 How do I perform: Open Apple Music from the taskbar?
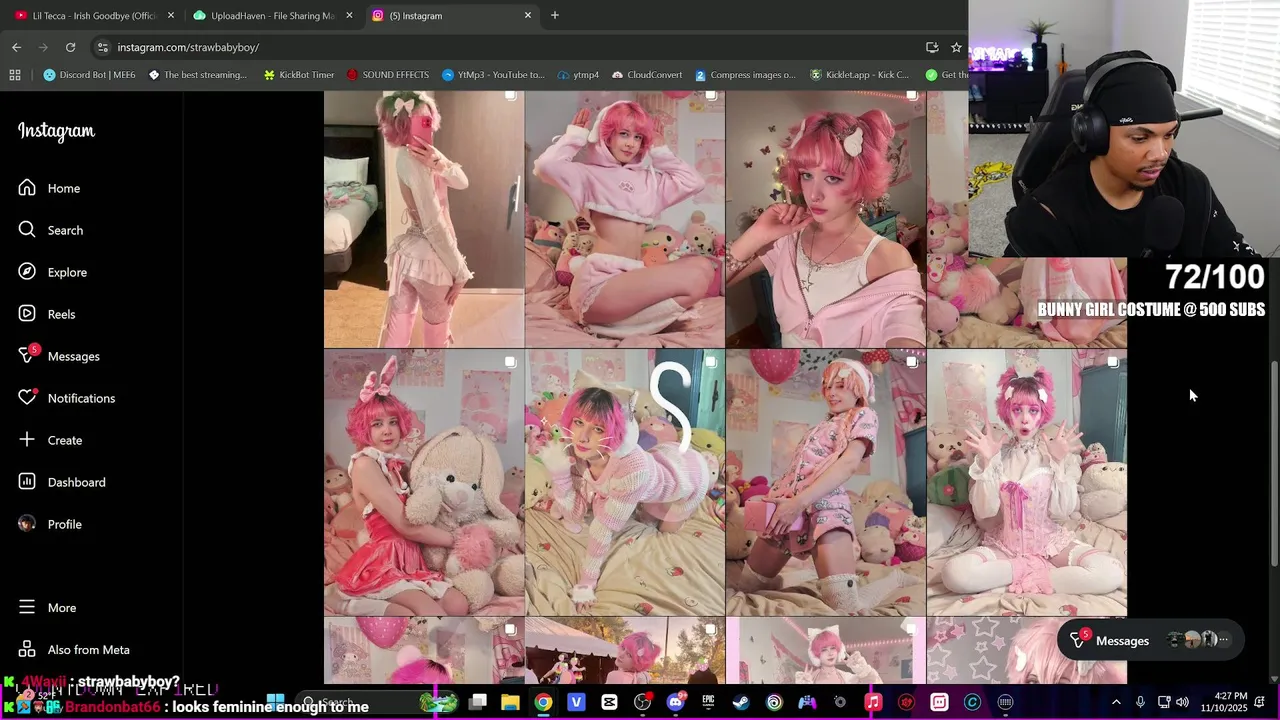pyautogui.click(x=873, y=702)
